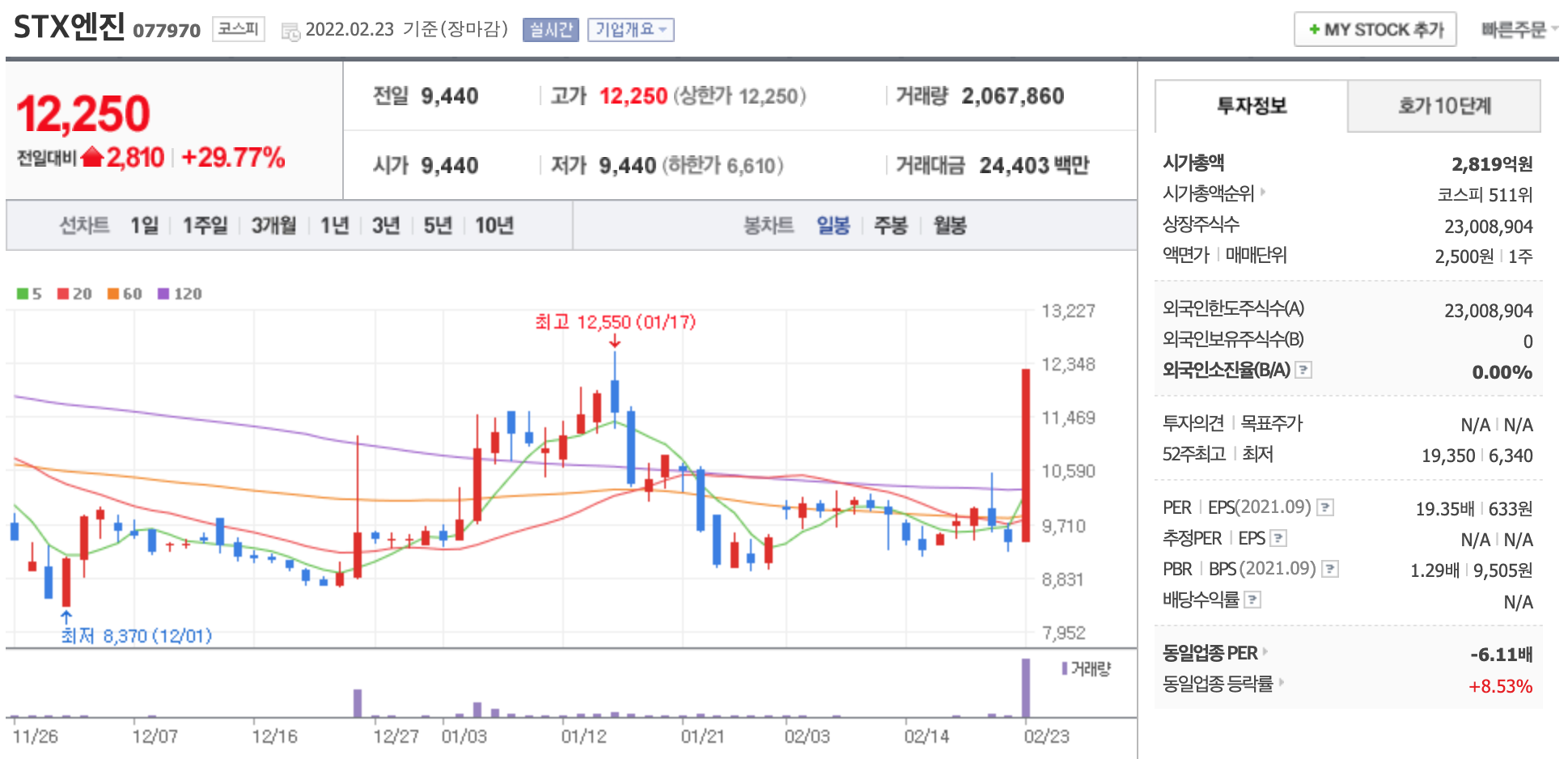Select the 주봉 candlestick chart
This screenshot has height=759, width=1568.
click(891, 225)
